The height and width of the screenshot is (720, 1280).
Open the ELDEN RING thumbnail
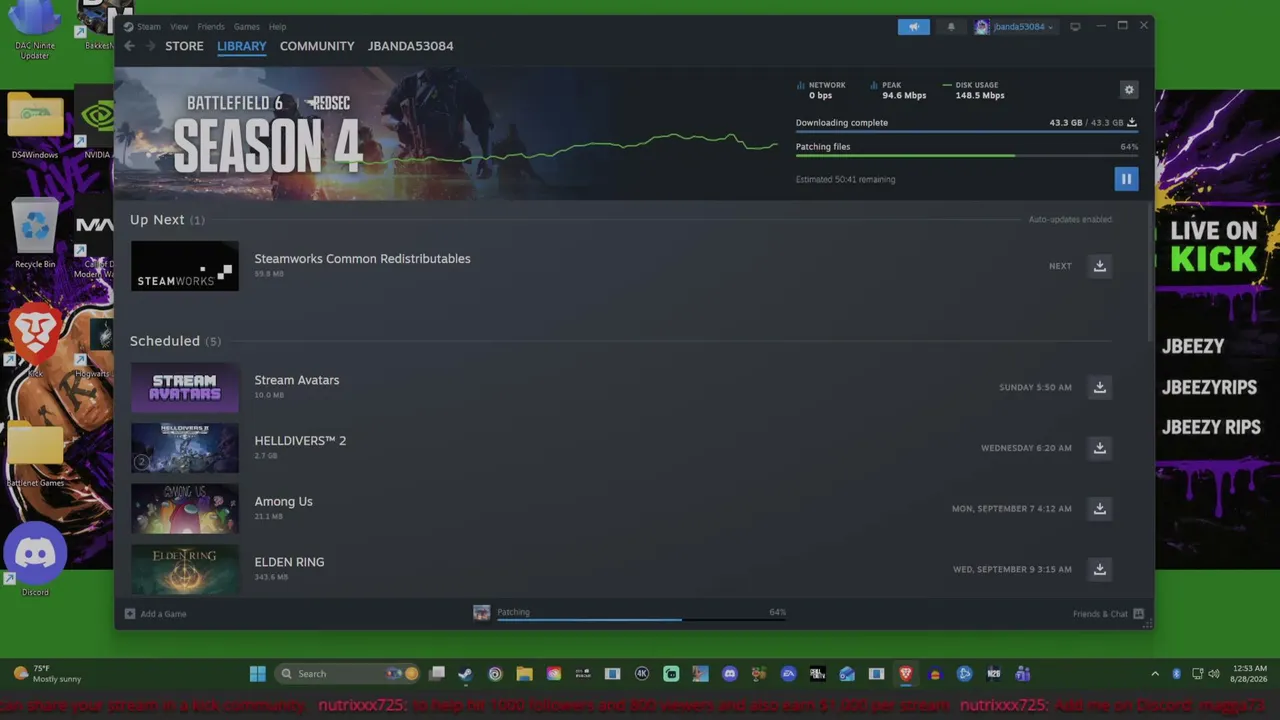185,569
